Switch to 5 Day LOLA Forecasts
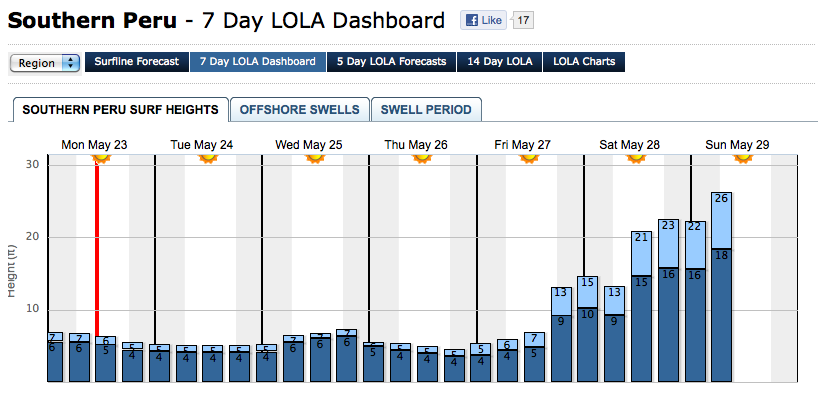The image size is (821, 393). coord(392,62)
